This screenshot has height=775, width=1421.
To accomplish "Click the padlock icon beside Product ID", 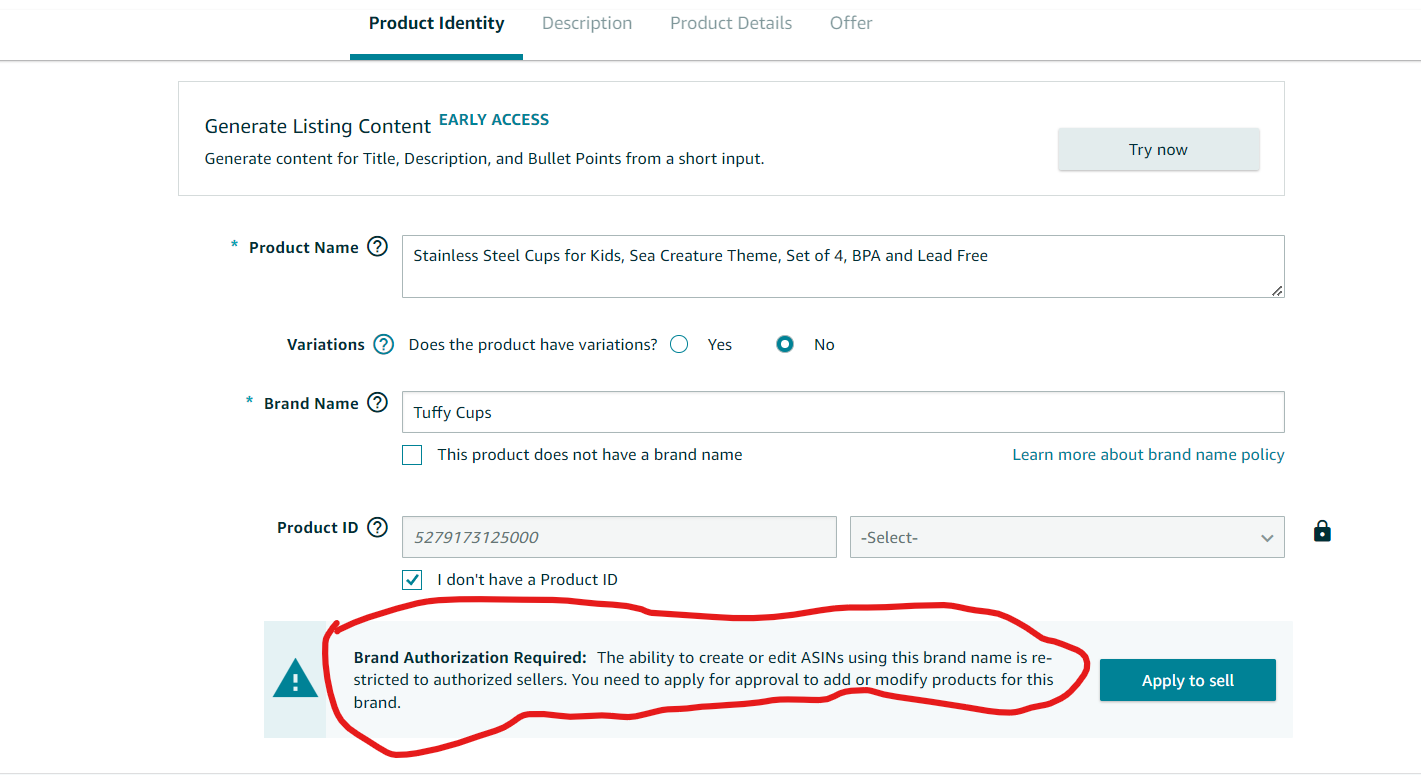I will (1322, 531).
